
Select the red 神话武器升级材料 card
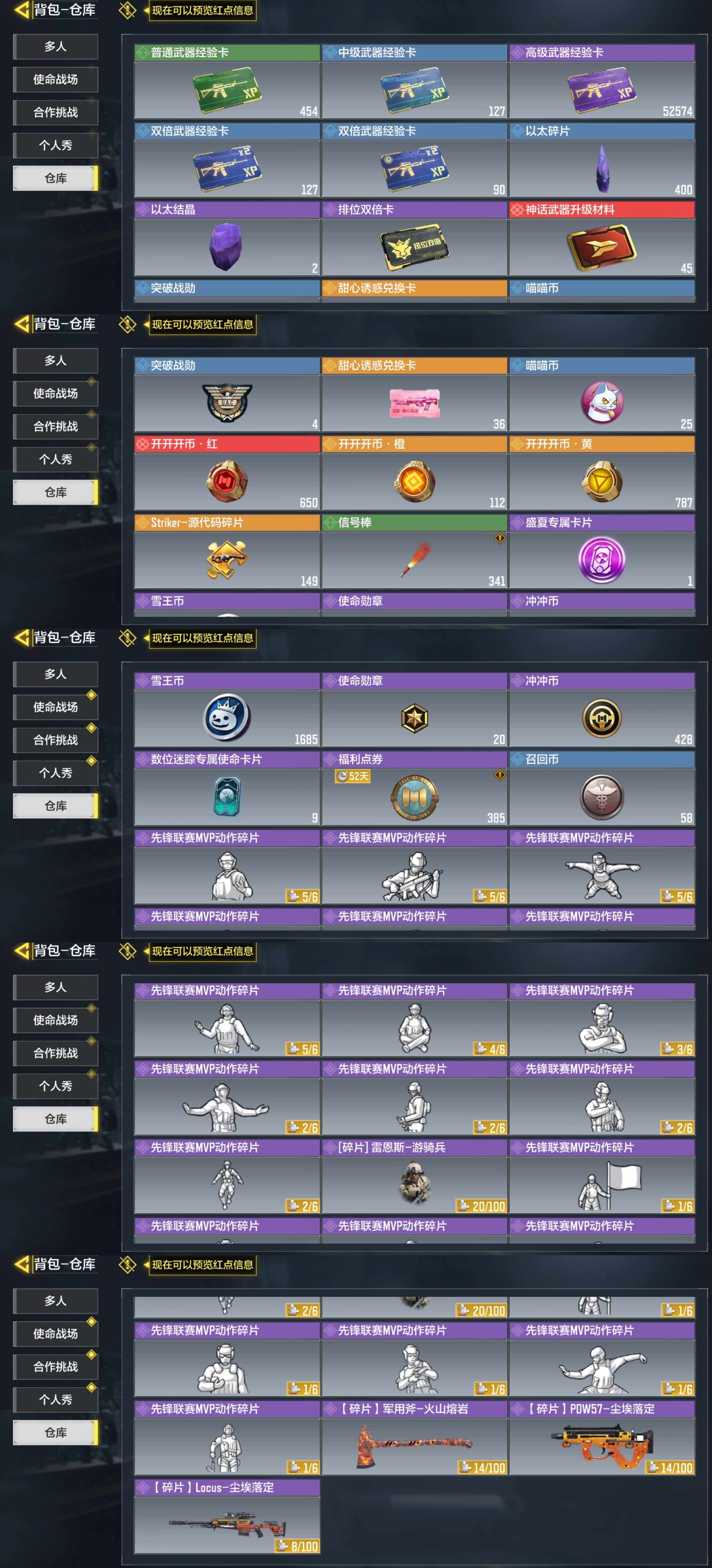tap(602, 247)
